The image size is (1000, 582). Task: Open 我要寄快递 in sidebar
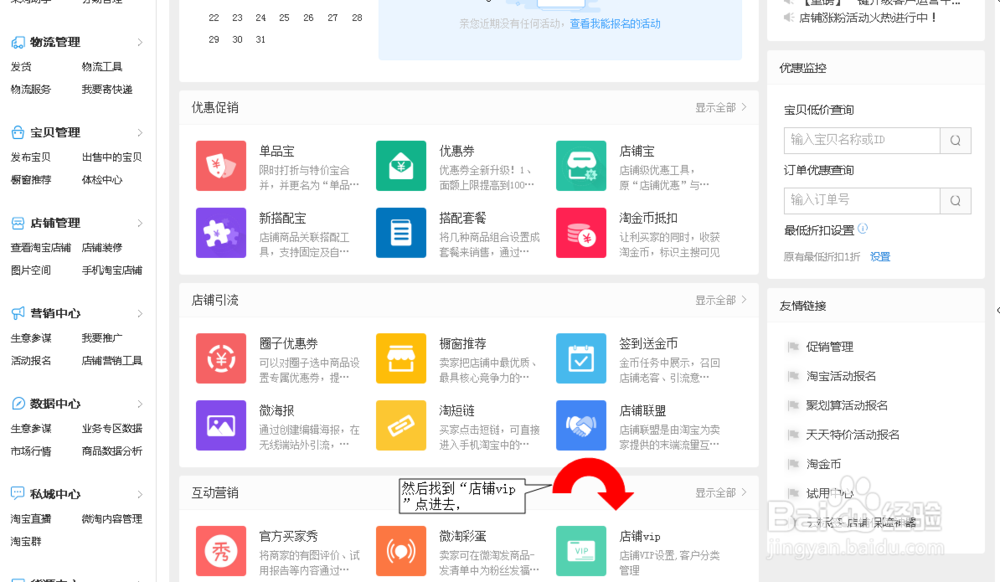pyautogui.click(x=107, y=89)
